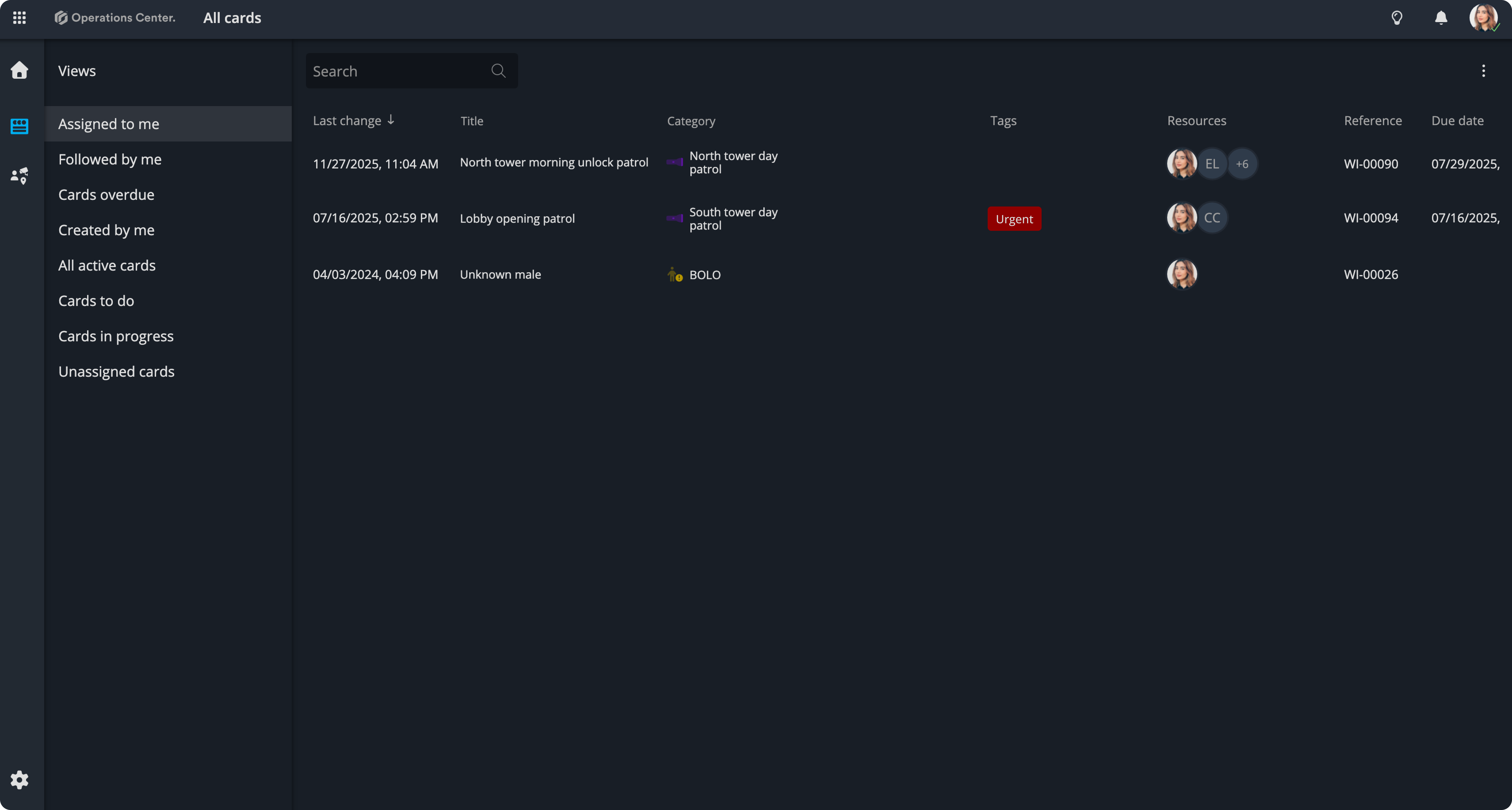Open the notifications bell

(x=1441, y=18)
